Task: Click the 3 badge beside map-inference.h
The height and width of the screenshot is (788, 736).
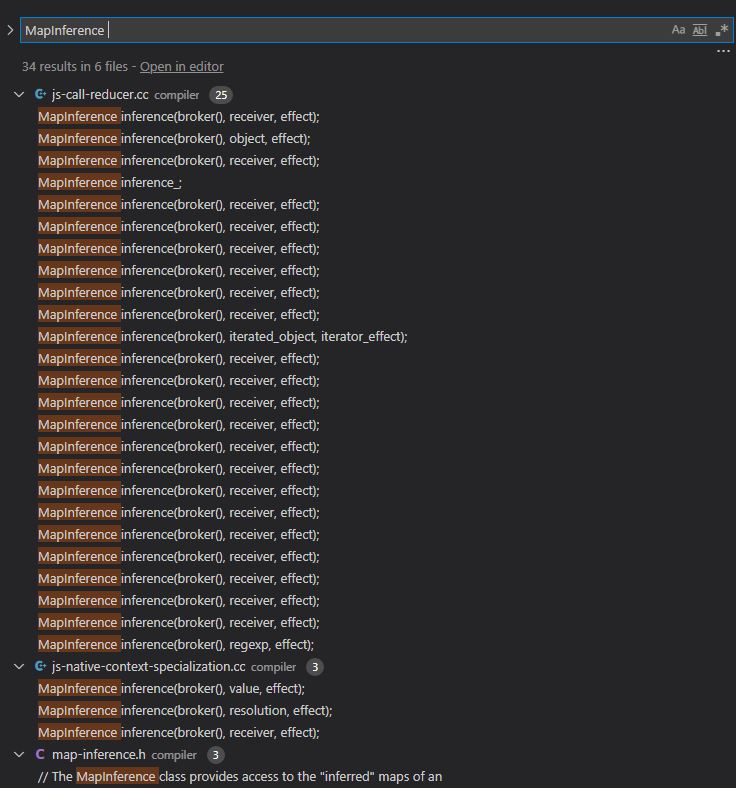Action: pos(216,755)
